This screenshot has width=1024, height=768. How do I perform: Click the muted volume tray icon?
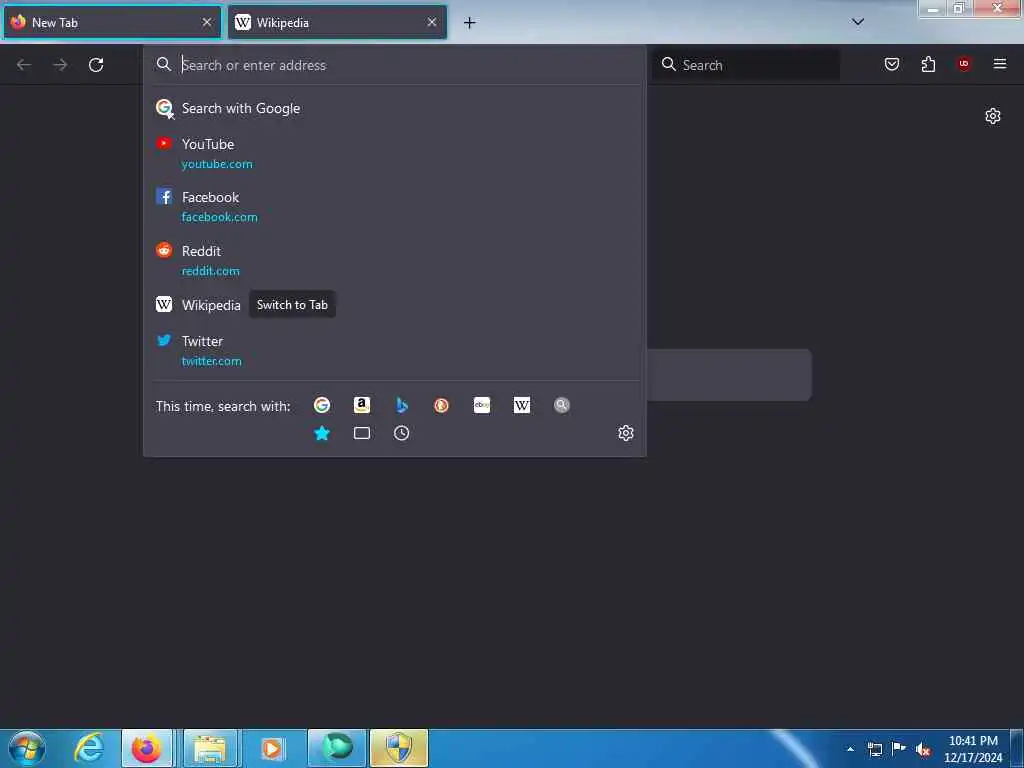click(923, 749)
